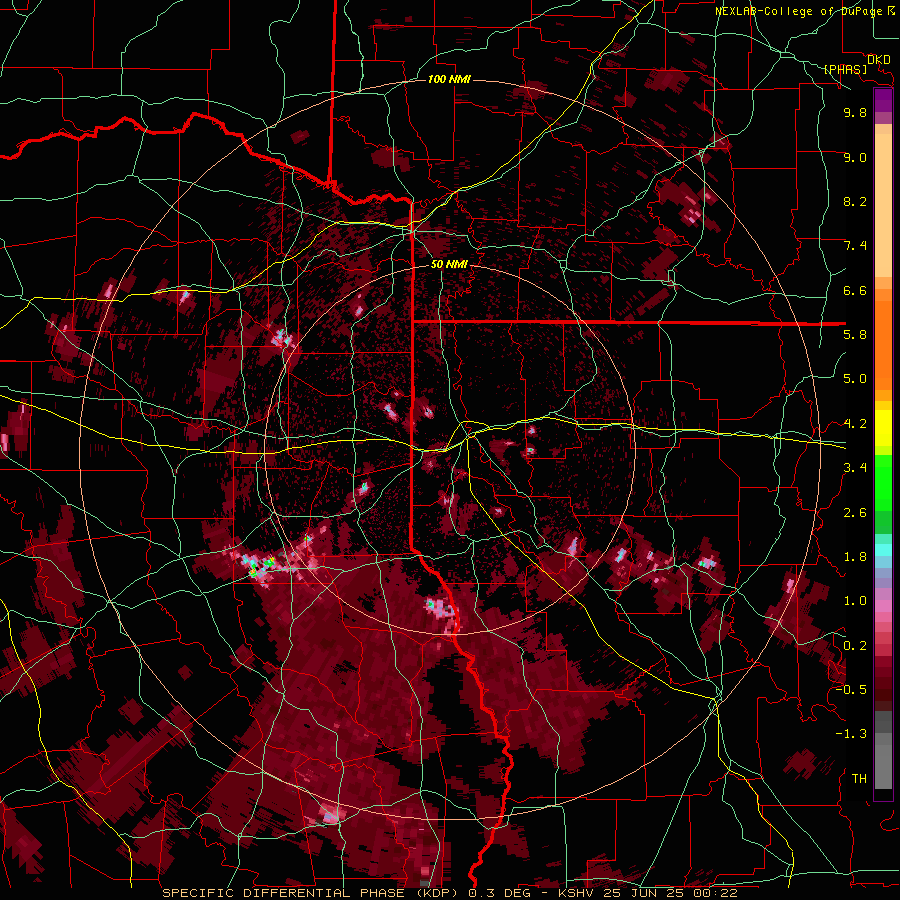
Task: Click the 5.8 scale value
Action: click(855, 335)
